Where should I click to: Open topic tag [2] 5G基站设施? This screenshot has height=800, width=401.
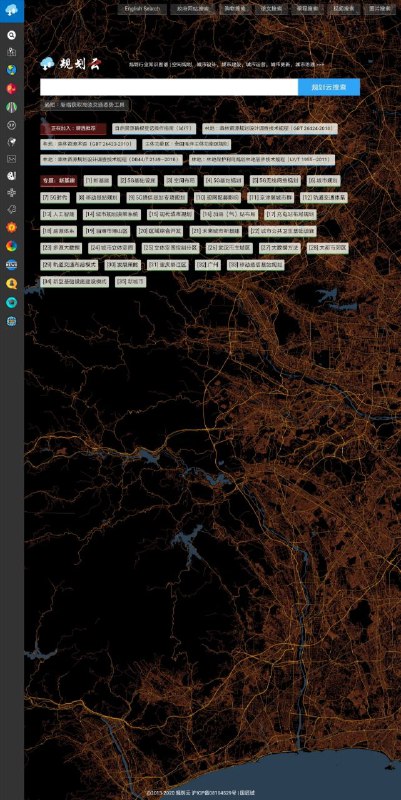[138, 181]
